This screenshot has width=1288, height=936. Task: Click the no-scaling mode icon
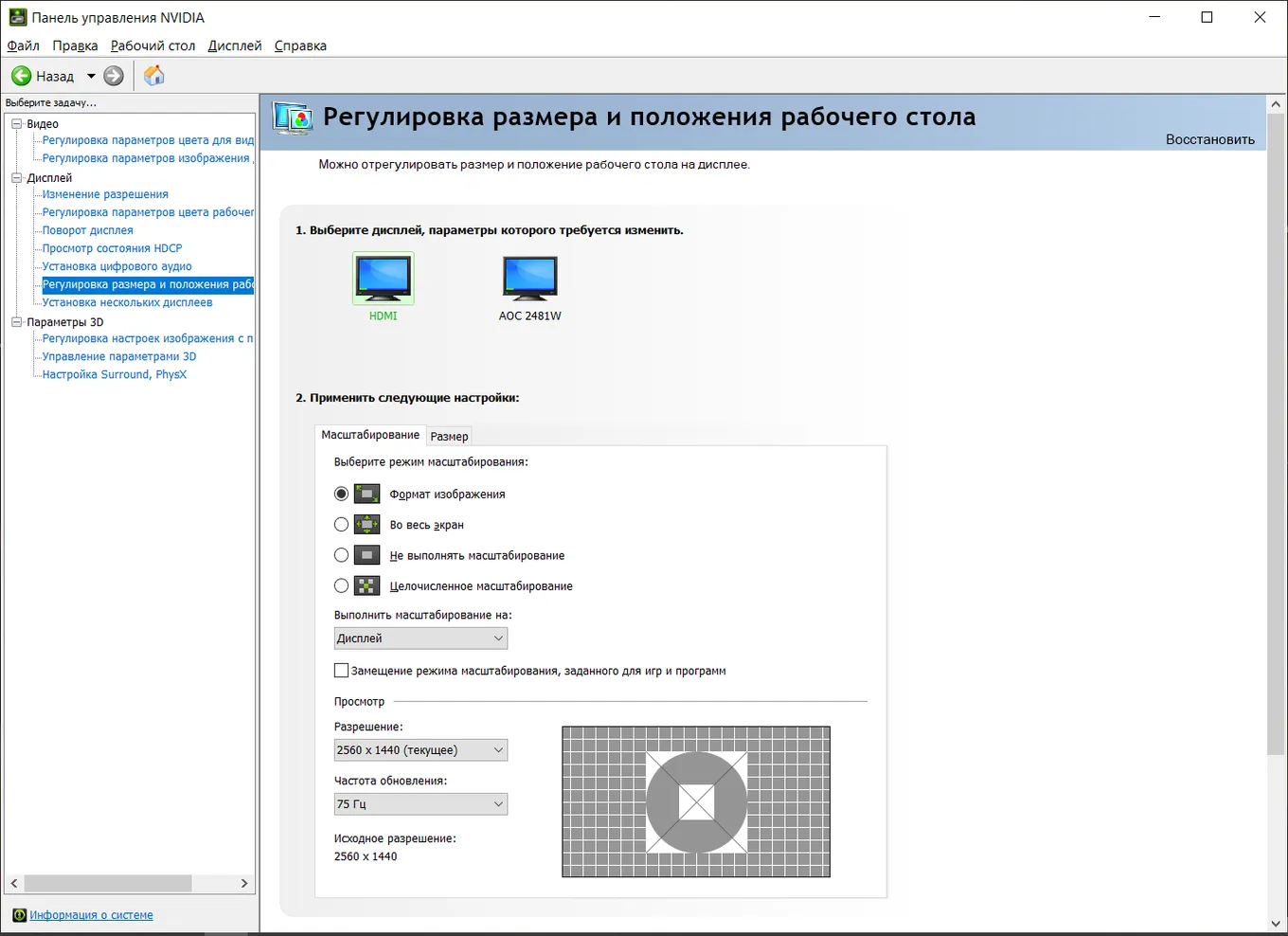coord(367,555)
